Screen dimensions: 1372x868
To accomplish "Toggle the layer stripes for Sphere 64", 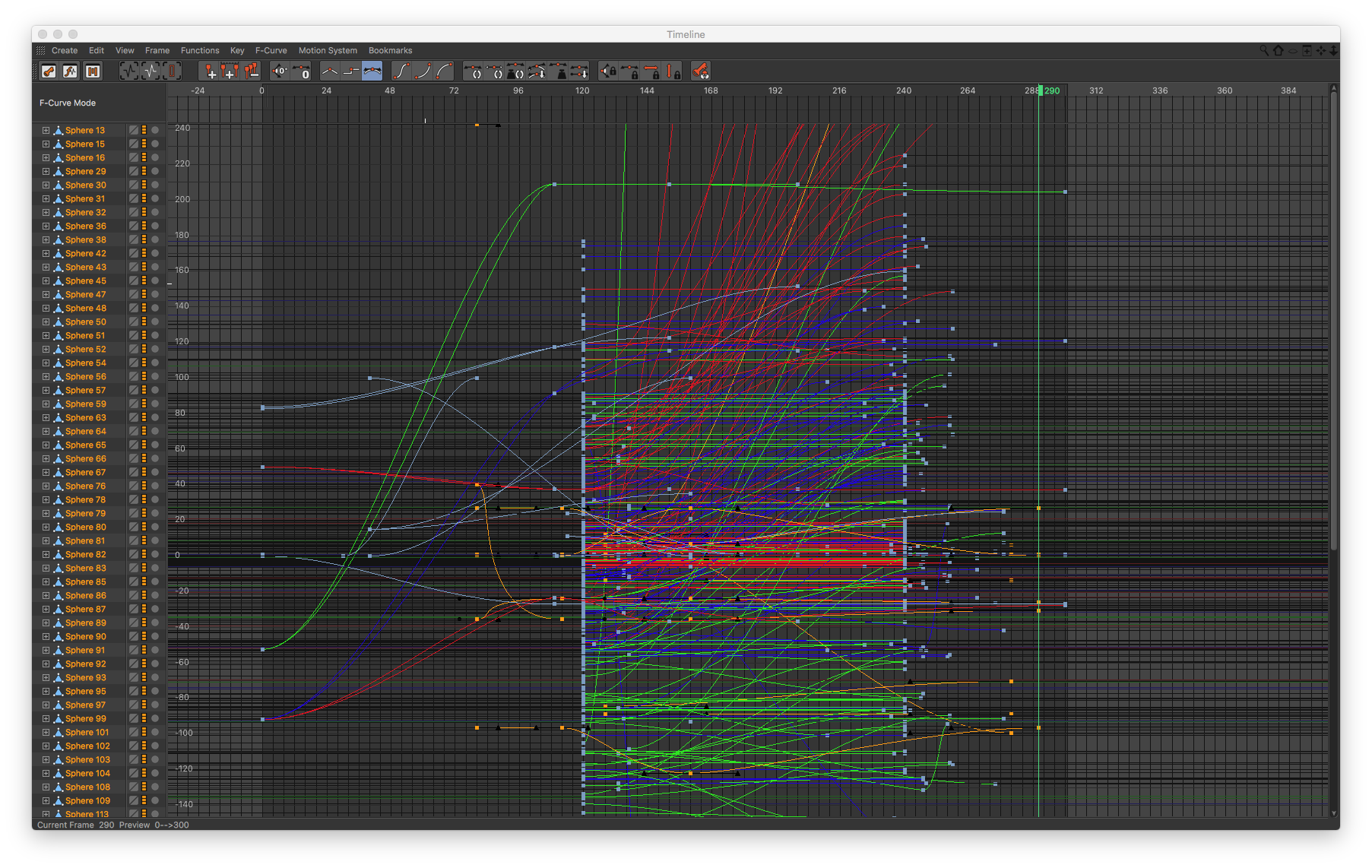I will (144, 432).
